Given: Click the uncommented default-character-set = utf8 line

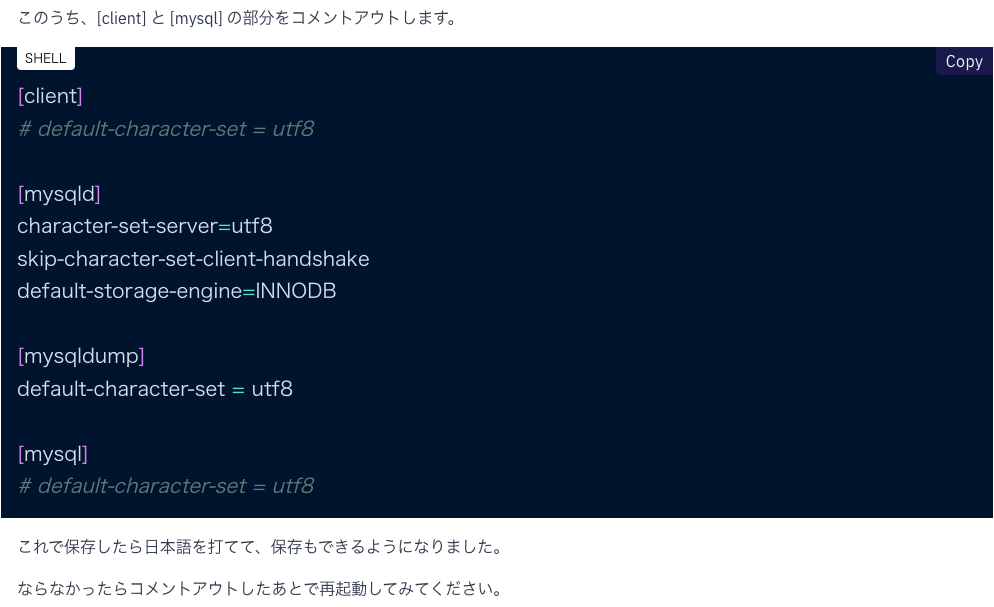Looking at the screenshot, I should click(x=155, y=389).
